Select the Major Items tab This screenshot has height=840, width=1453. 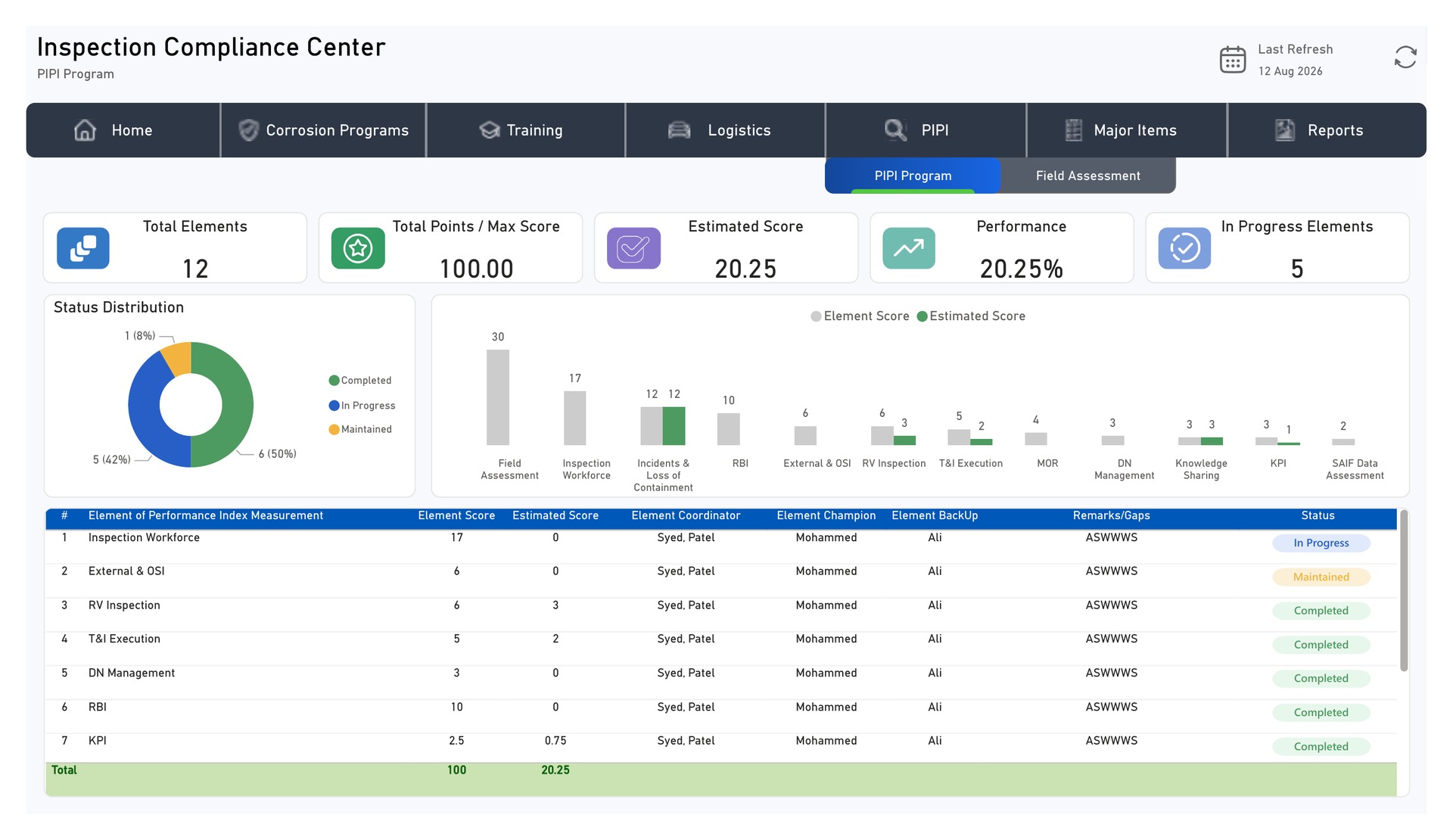[1127, 130]
